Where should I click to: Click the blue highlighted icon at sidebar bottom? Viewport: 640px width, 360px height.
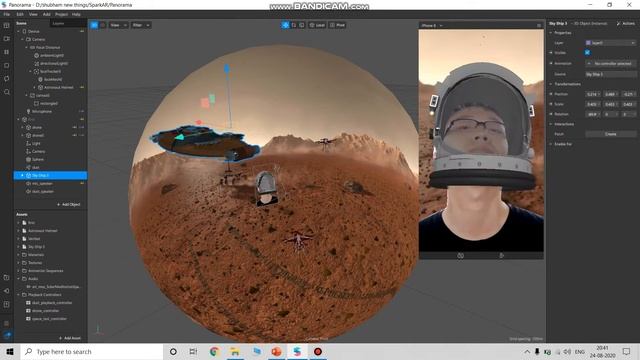point(7,336)
